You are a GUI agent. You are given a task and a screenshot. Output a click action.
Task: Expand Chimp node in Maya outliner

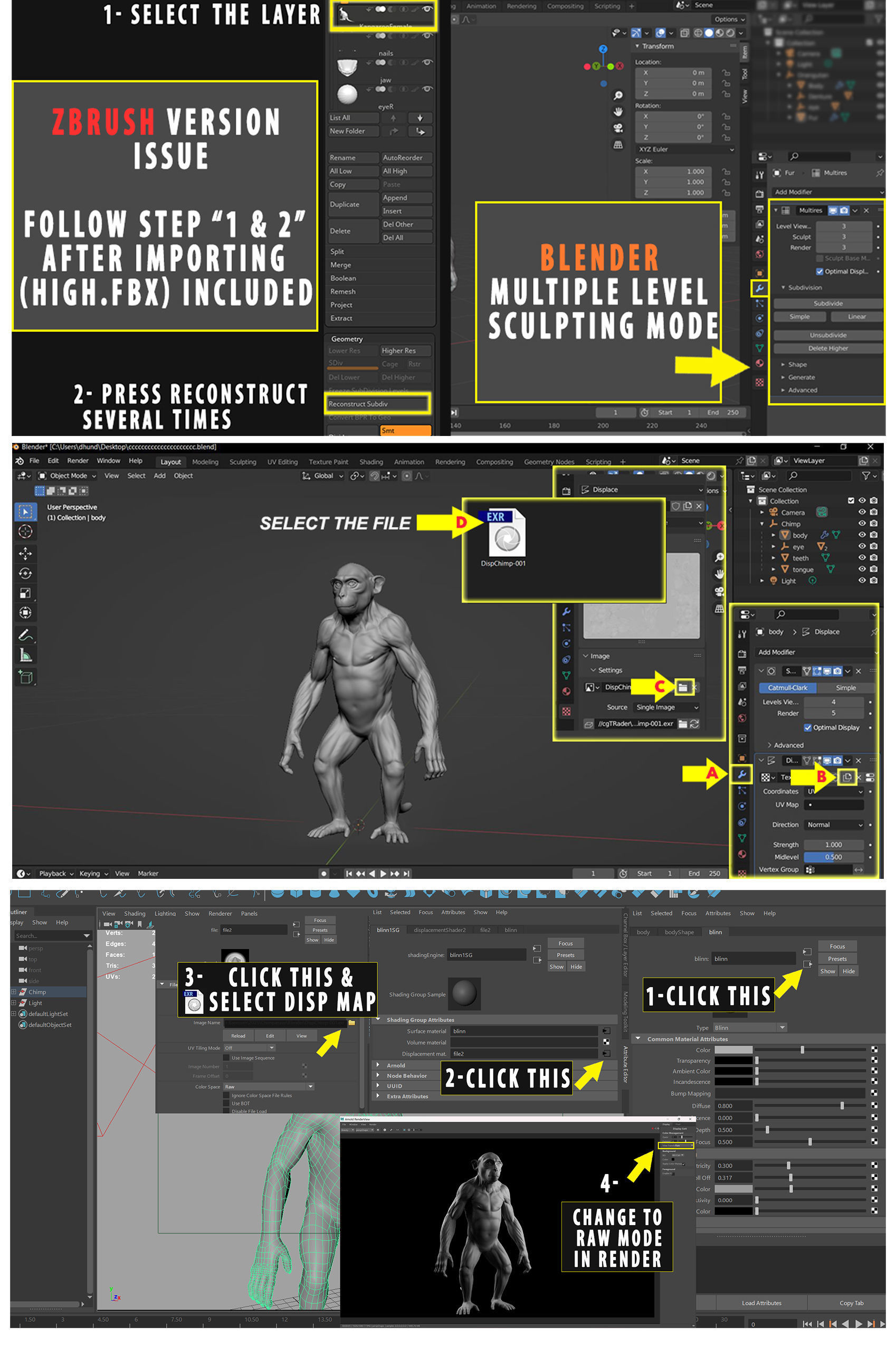coord(13,992)
